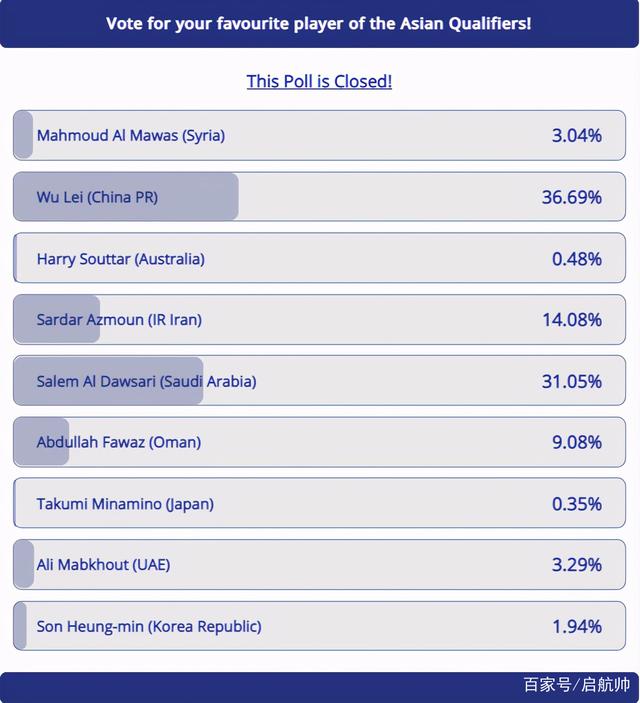This screenshot has width=640, height=703.
Task: Click the Son Heung-min (Korea Republic) label
Action: (149, 626)
